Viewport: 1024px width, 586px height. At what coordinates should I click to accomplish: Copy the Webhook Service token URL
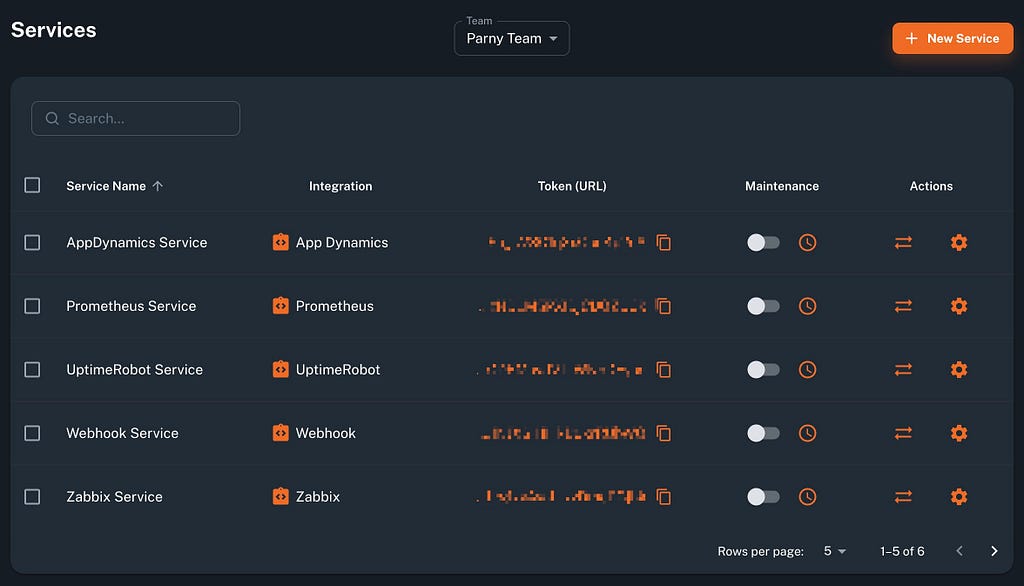tap(664, 433)
